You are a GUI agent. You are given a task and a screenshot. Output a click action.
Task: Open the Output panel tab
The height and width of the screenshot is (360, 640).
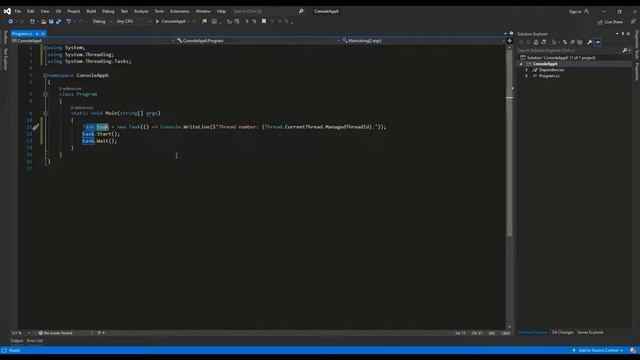click(x=17, y=341)
